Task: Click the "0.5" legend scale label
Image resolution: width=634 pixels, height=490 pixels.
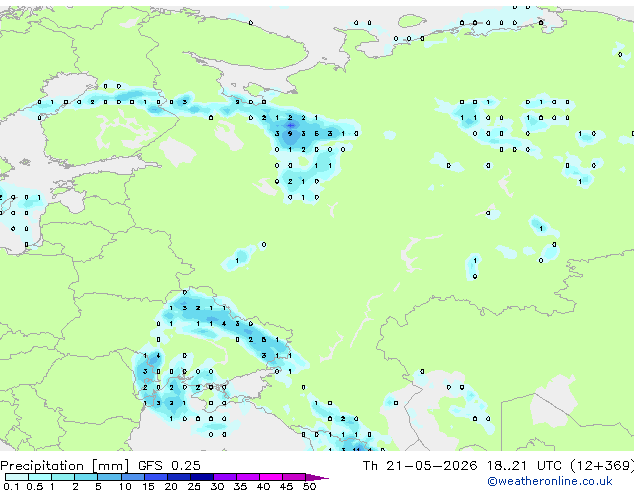Action: [35, 486]
